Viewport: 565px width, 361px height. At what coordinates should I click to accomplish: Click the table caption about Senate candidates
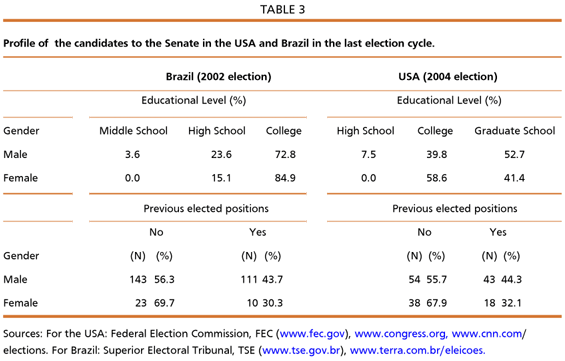click(x=219, y=44)
